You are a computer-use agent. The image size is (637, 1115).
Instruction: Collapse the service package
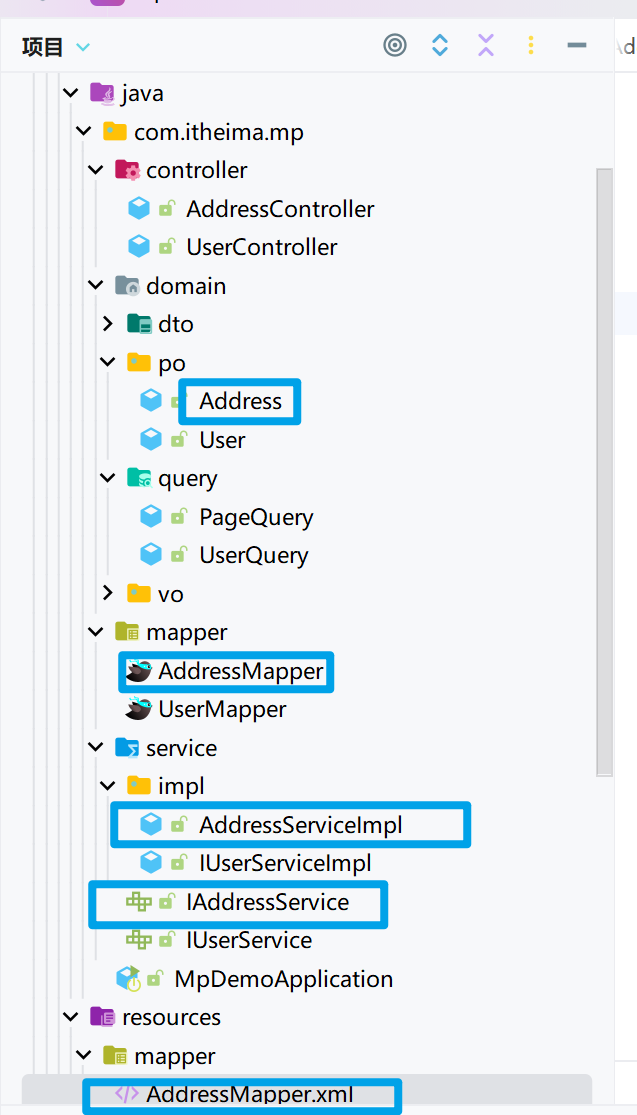96,748
